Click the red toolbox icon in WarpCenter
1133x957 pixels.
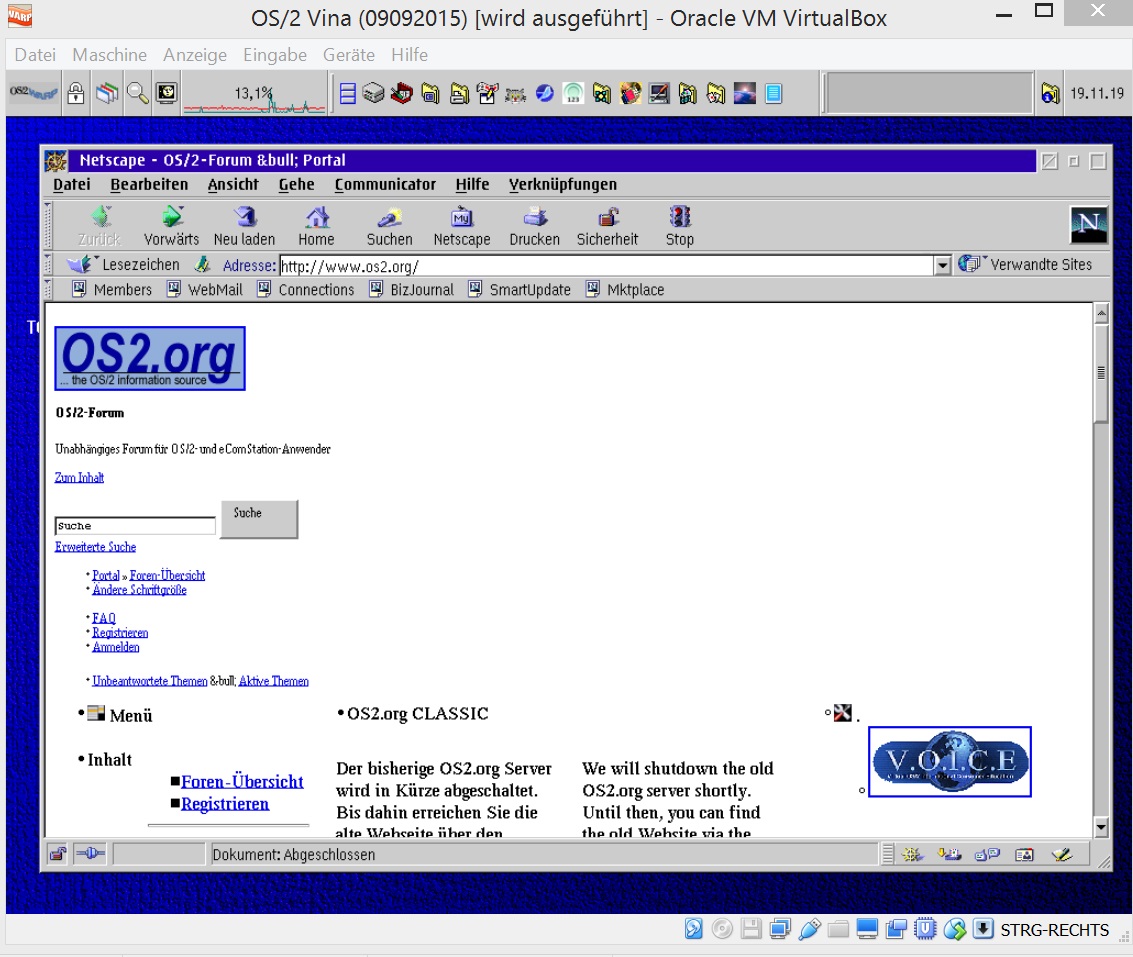click(402, 94)
